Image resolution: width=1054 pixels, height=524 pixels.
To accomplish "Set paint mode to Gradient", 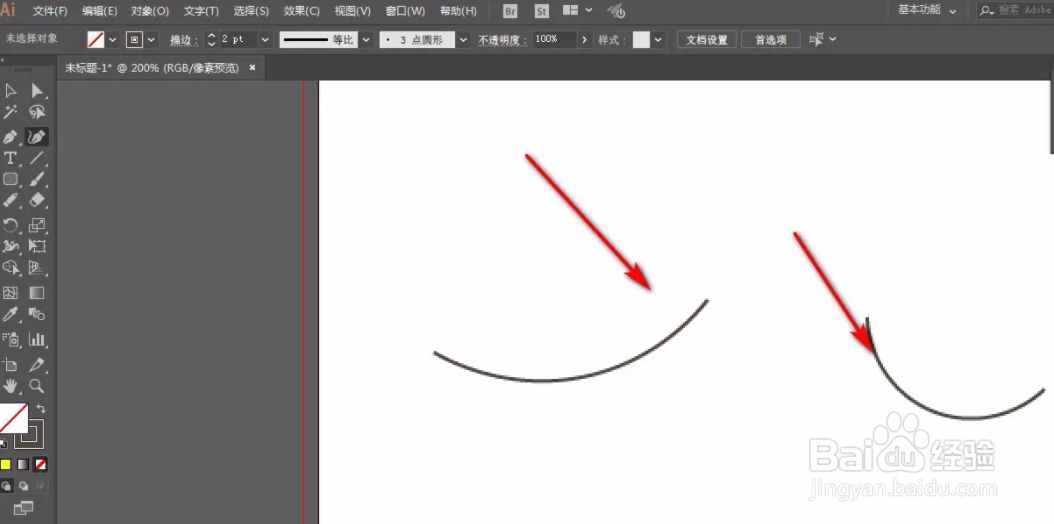I will (x=23, y=464).
